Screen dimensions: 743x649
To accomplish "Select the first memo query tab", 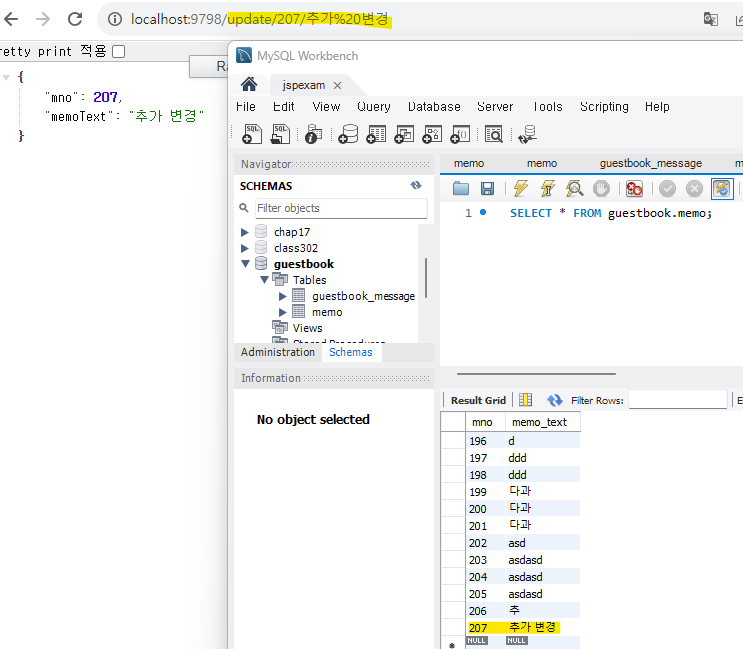I will 469,163.
